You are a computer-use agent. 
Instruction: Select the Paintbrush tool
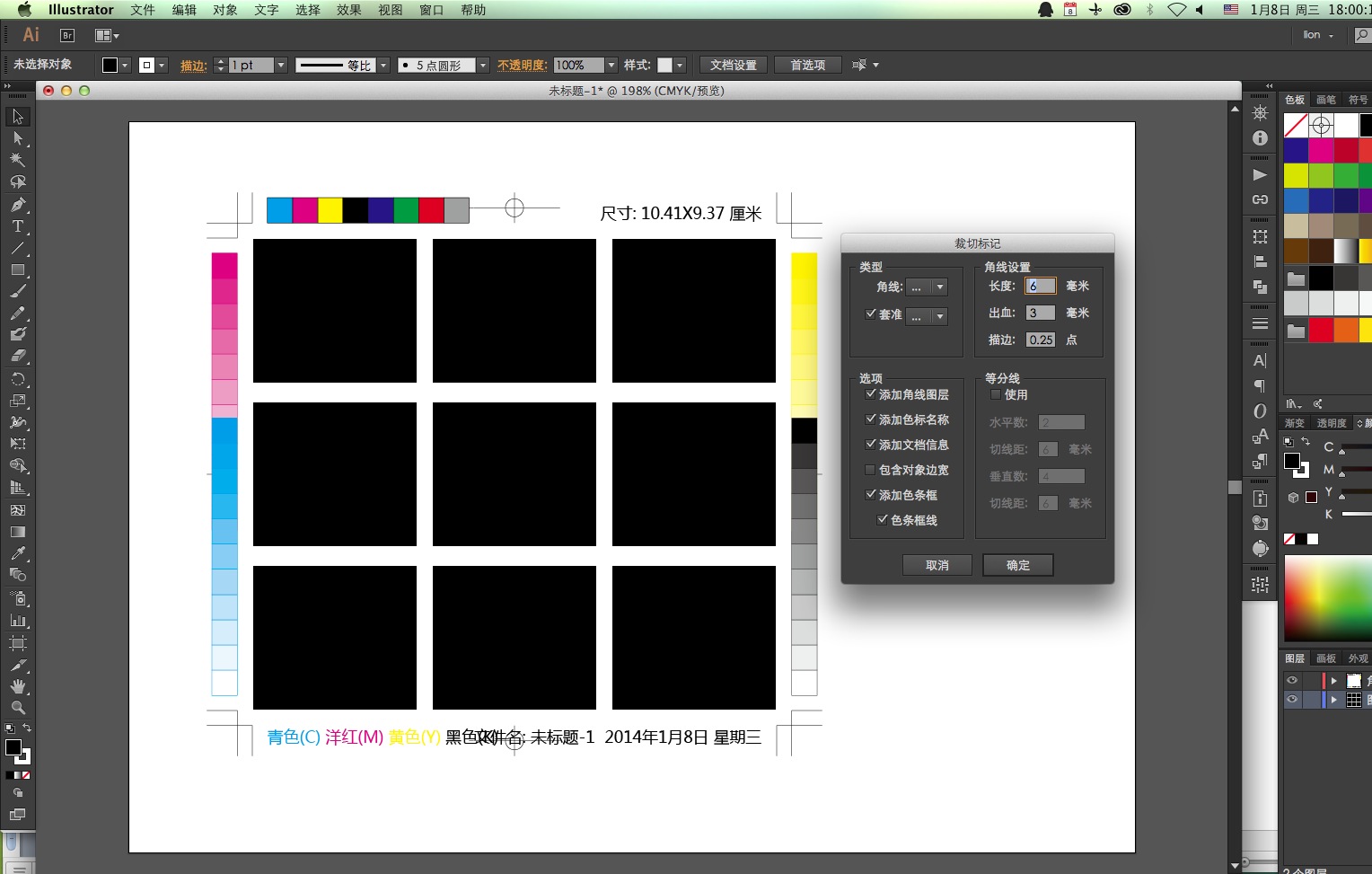[x=18, y=291]
